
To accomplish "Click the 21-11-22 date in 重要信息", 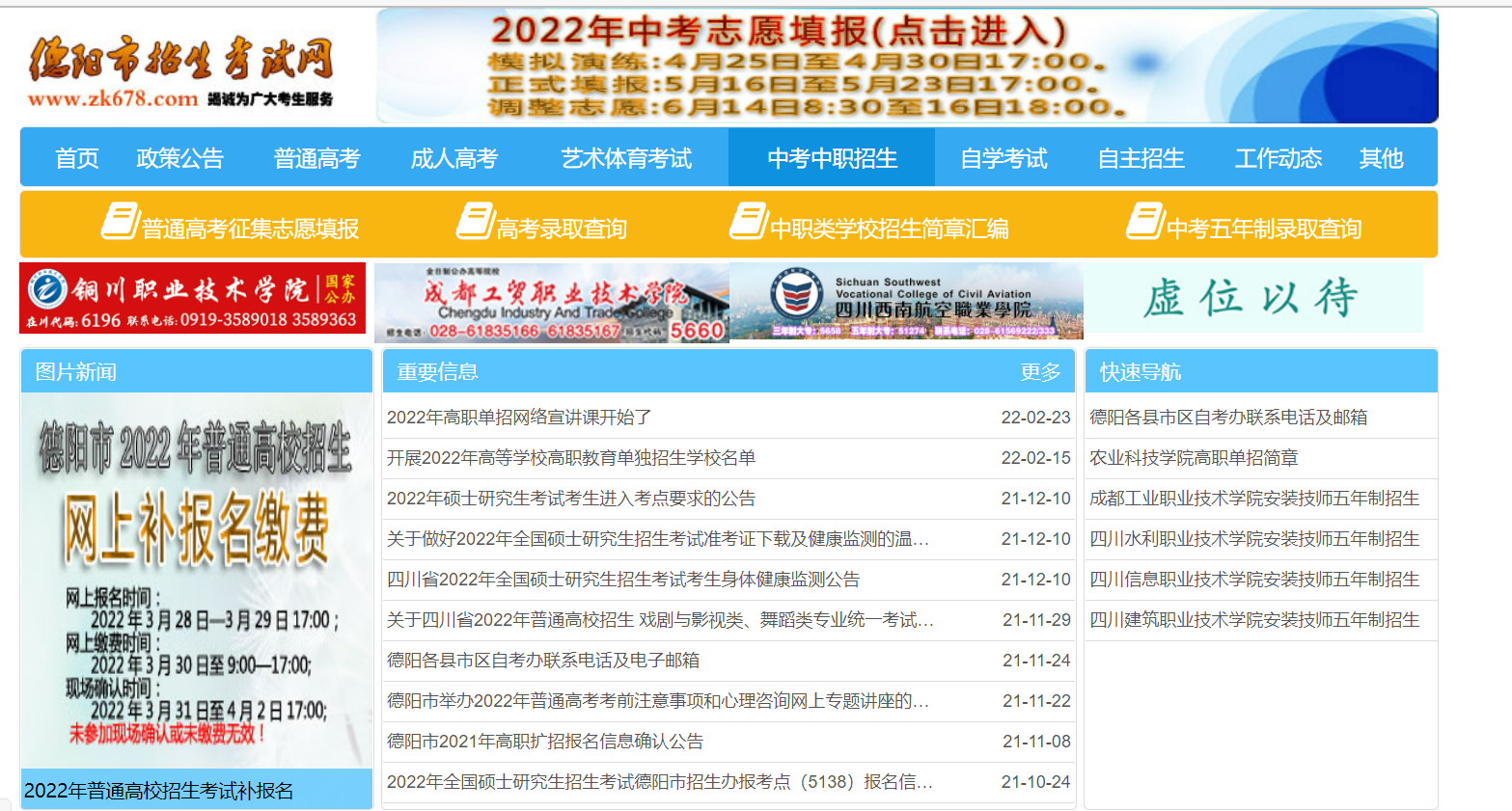I will point(1036,701).
